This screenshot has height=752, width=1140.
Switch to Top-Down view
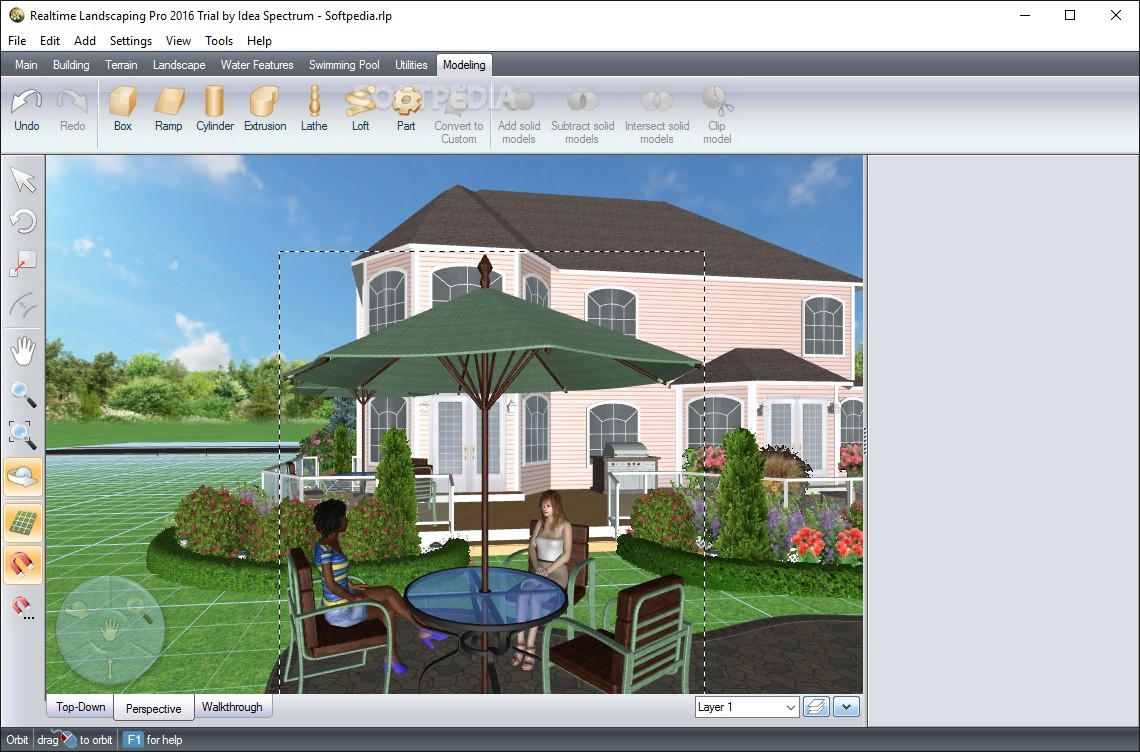point(81,707)
